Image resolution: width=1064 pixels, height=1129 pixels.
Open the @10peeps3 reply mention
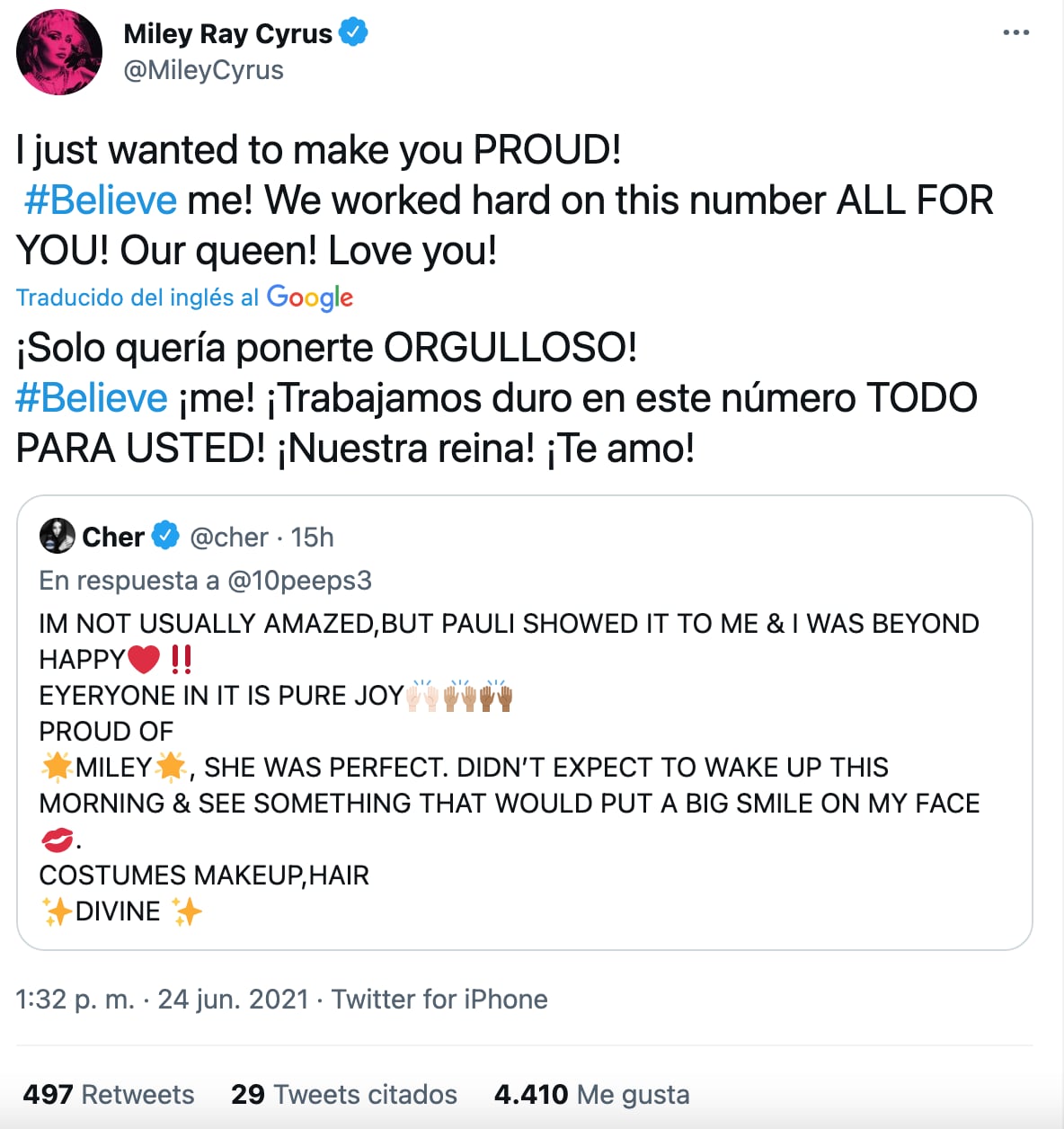pos(299,581)
